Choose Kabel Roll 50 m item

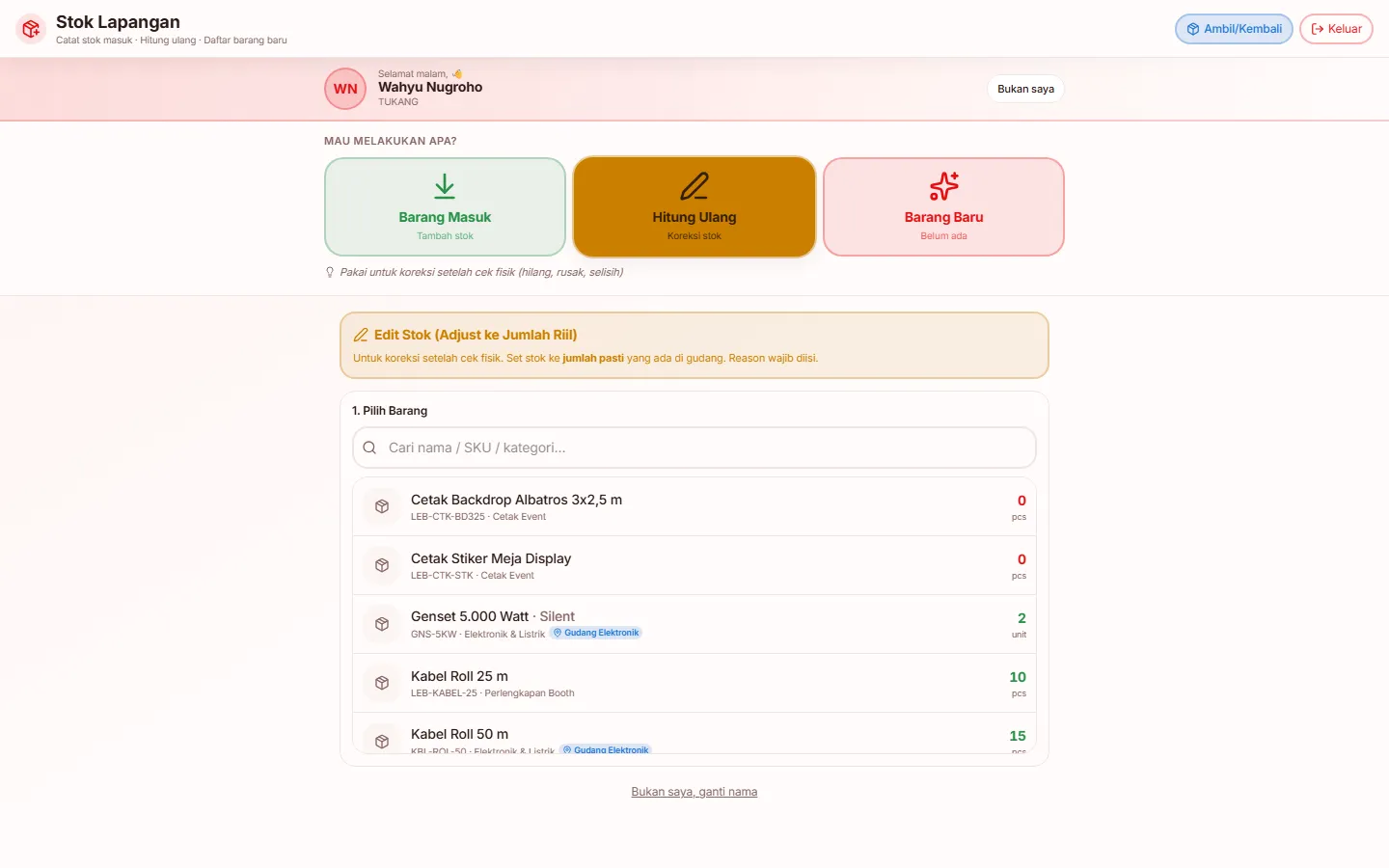[x=694, y=734]
